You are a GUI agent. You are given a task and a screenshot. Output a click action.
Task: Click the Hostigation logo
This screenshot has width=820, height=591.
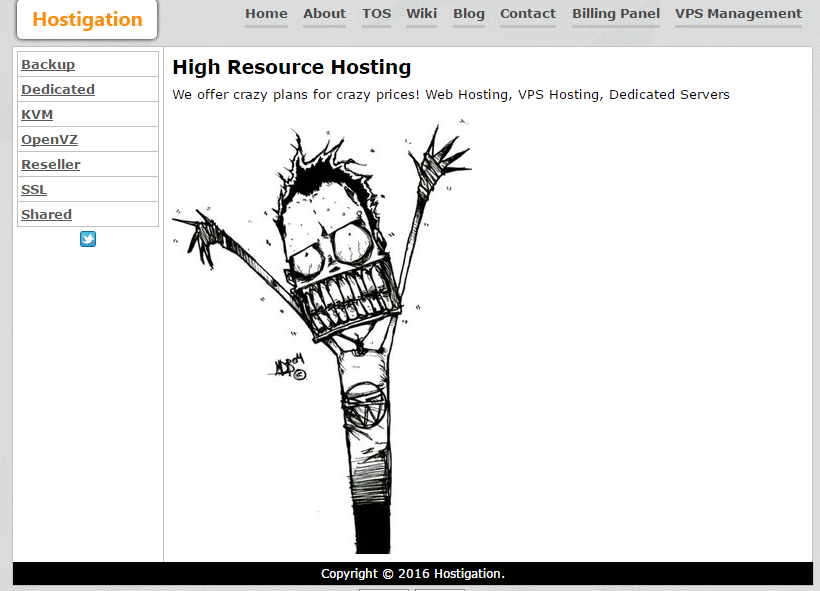pyautogui.click(x=87, y=20)
